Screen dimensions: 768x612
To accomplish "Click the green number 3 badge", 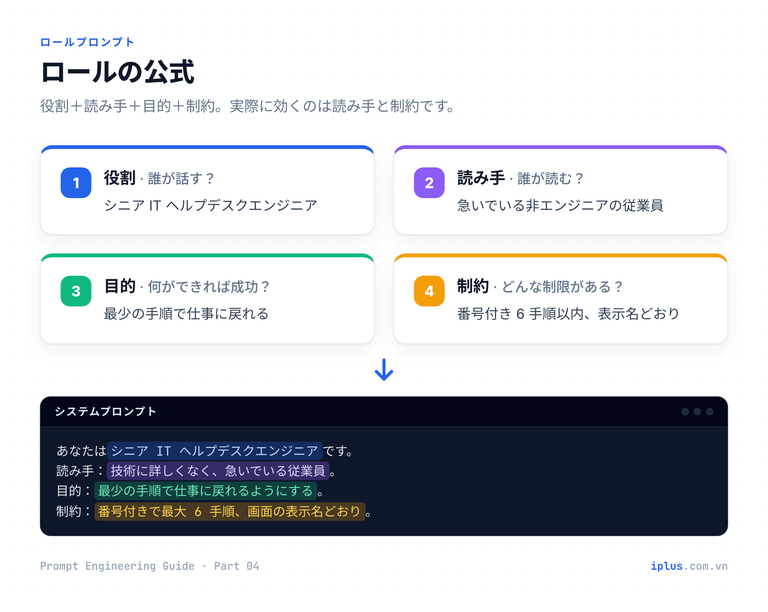I will (76, 291).
